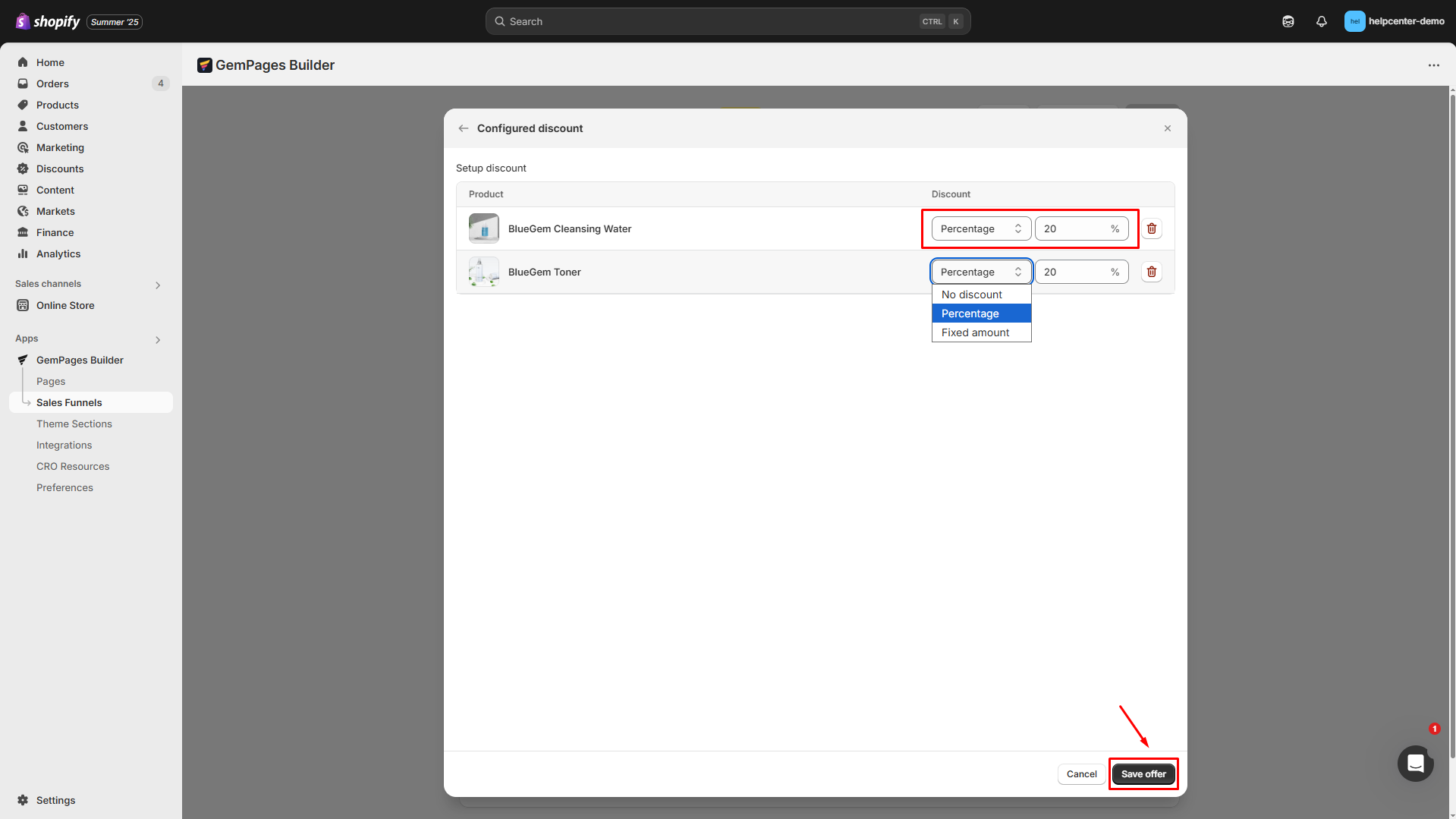
Task: Open the Settings gear in sidebar
Action: [23, 800]
